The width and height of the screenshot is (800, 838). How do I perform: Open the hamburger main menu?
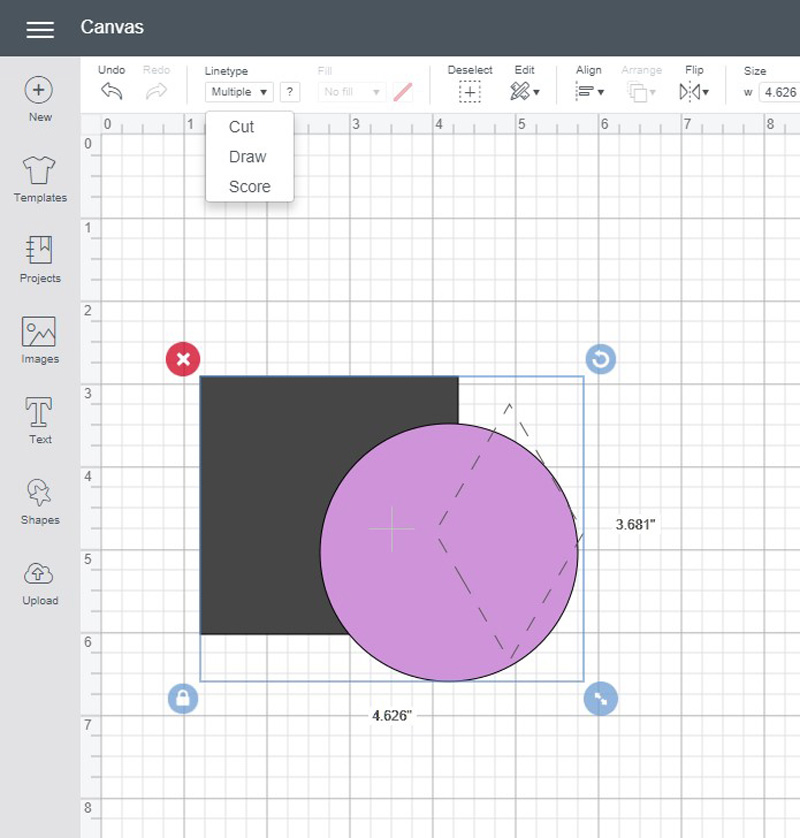point(40,29)
